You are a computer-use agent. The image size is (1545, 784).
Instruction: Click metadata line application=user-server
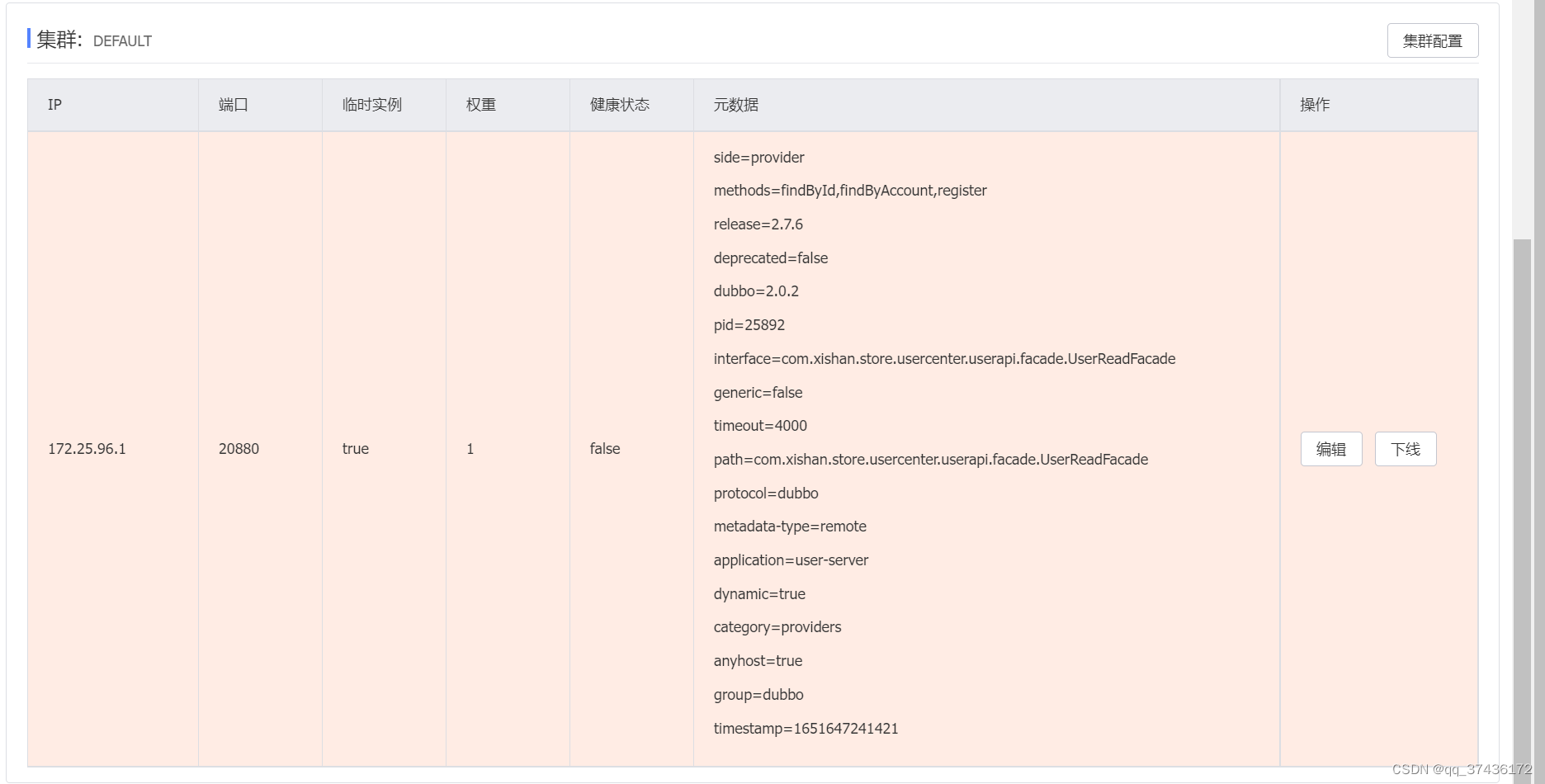click(x=791, y=560)
